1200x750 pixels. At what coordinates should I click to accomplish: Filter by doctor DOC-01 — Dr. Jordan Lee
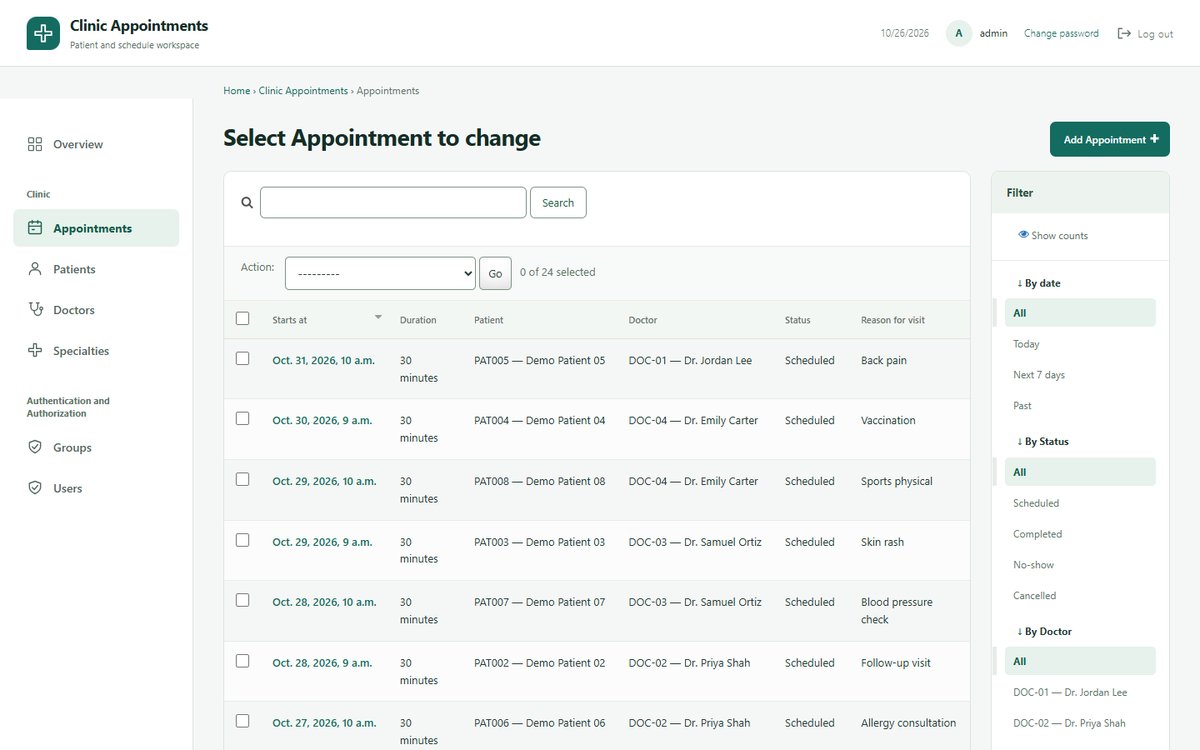[x=1070, y=692]
